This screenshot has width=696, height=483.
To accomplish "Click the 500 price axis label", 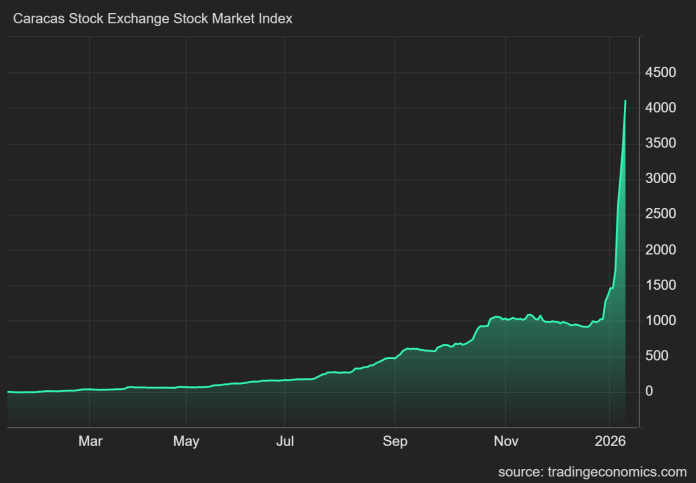I will click(657, 356).
